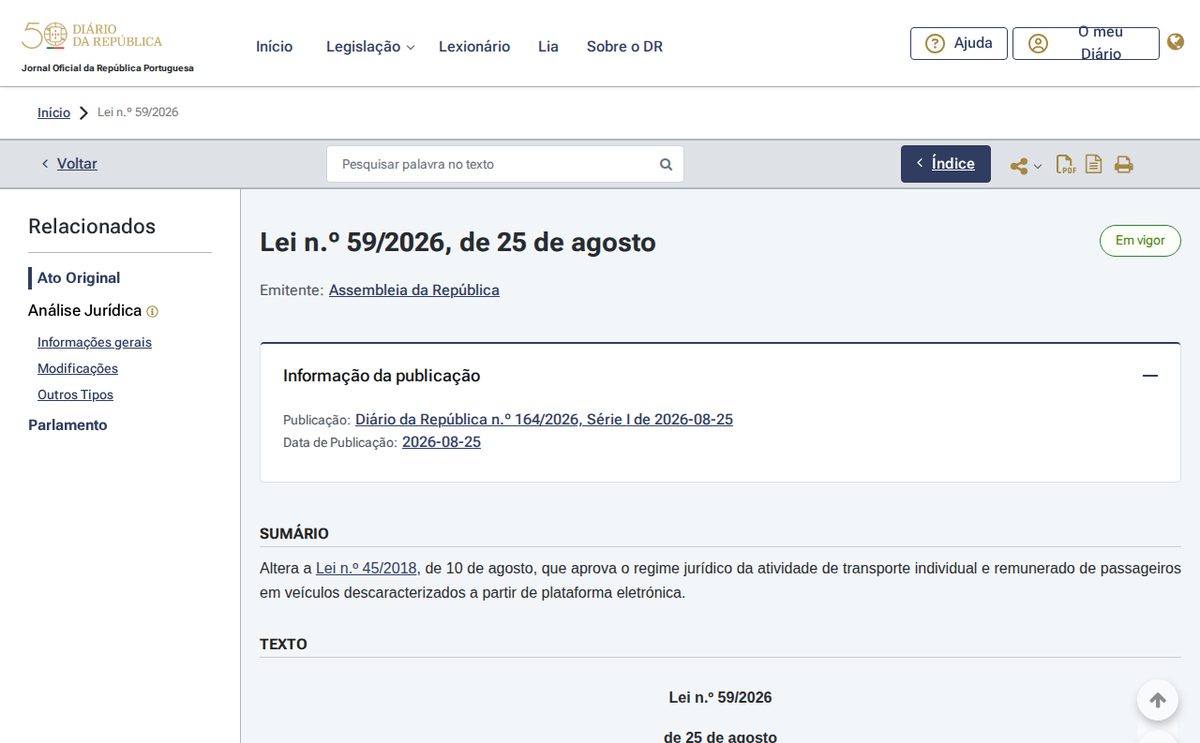This screenshot has width=1200, height=743.
Task: Open the text document version icon
Action: coord(1094,165)
